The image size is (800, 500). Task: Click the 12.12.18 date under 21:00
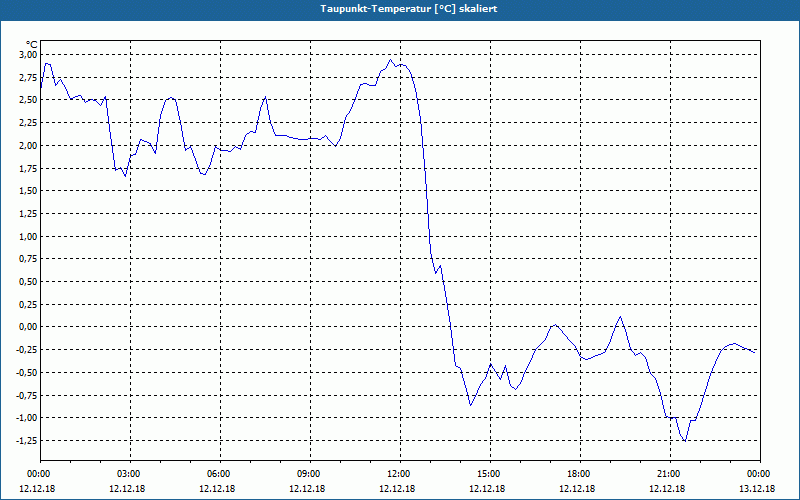tap(667, 489)
